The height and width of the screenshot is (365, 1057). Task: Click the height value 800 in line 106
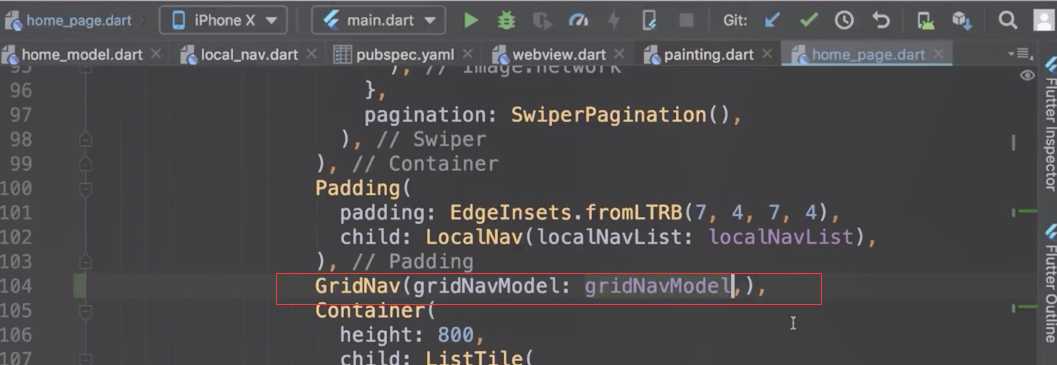[x=455, y=335]
